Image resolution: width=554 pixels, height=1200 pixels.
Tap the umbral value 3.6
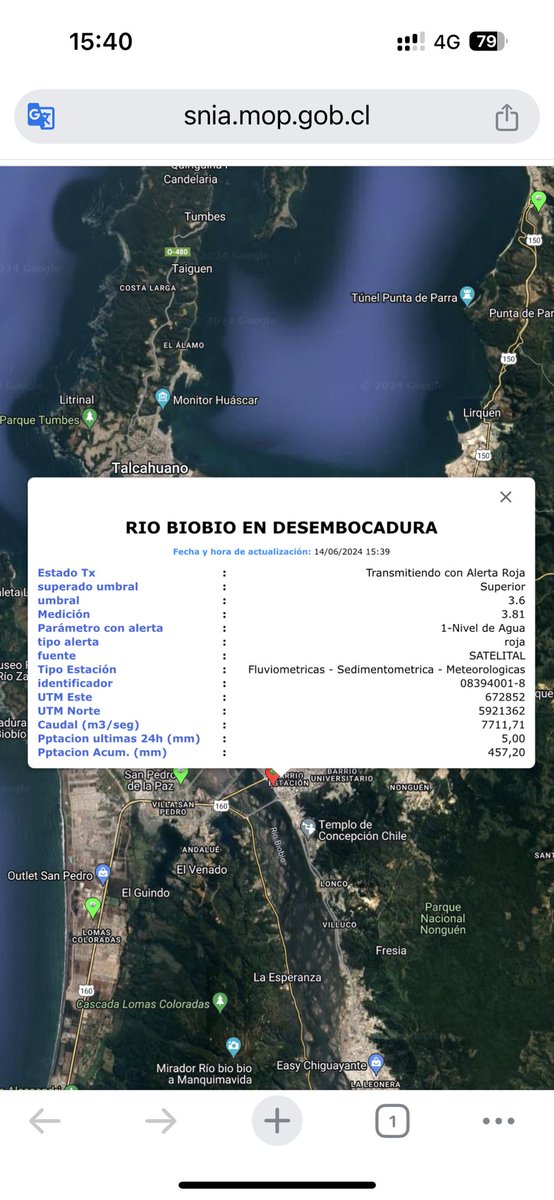pos(516,600)
